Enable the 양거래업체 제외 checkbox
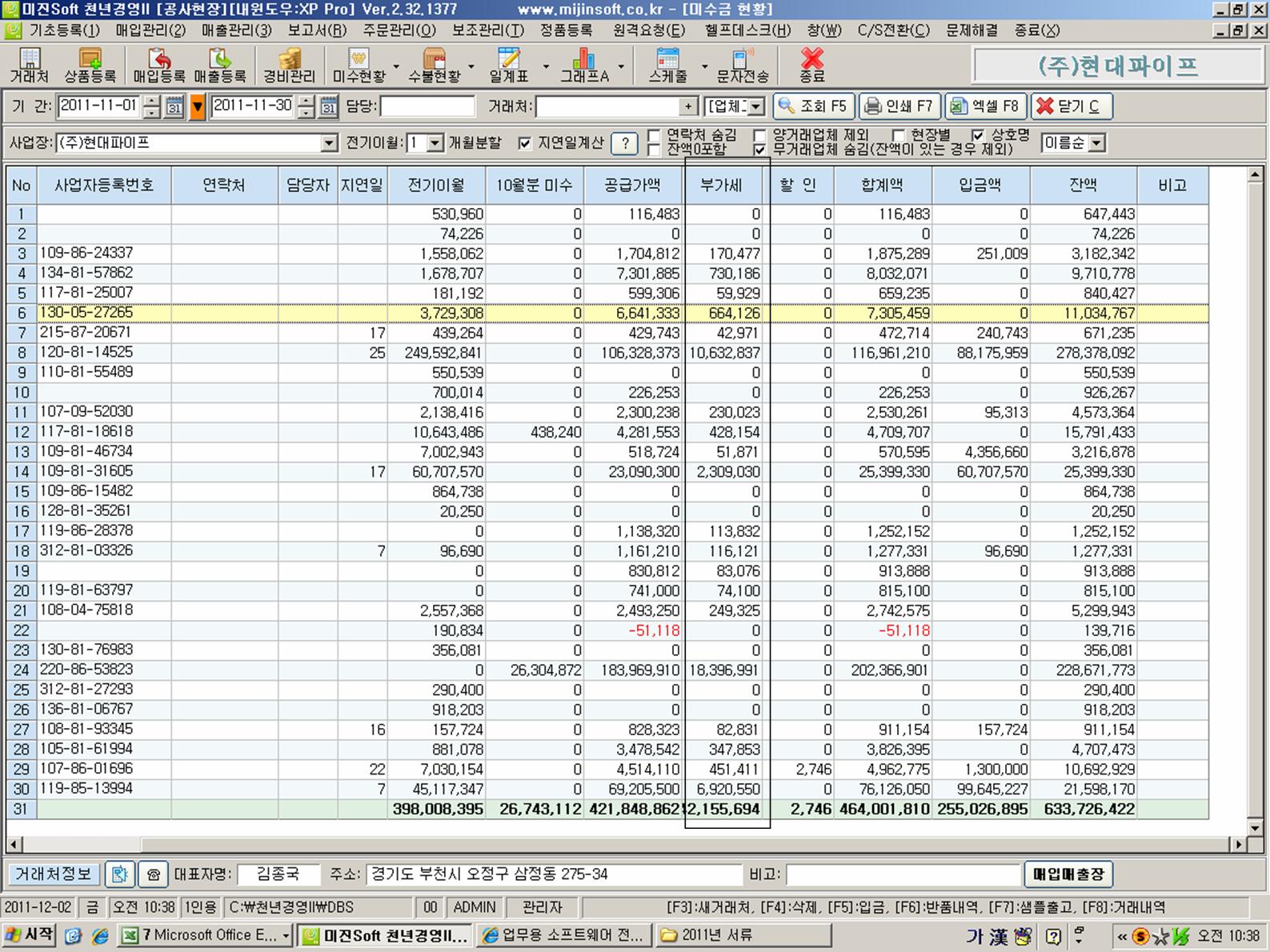1270x952 pixels. click(x=759, y=135)
